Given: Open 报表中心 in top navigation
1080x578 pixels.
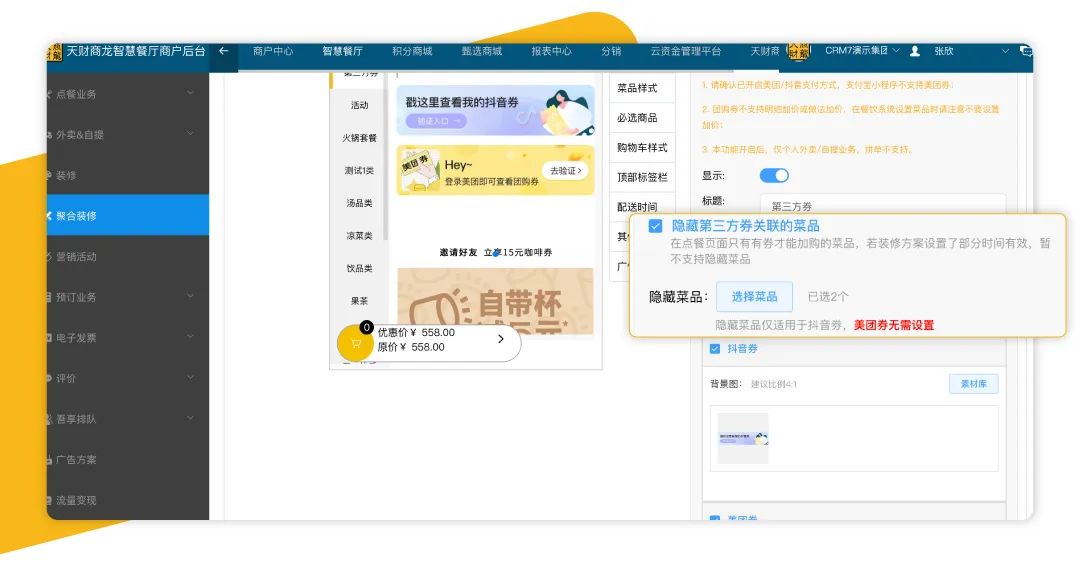Looking at the screenshot, I should coord(551,51).
